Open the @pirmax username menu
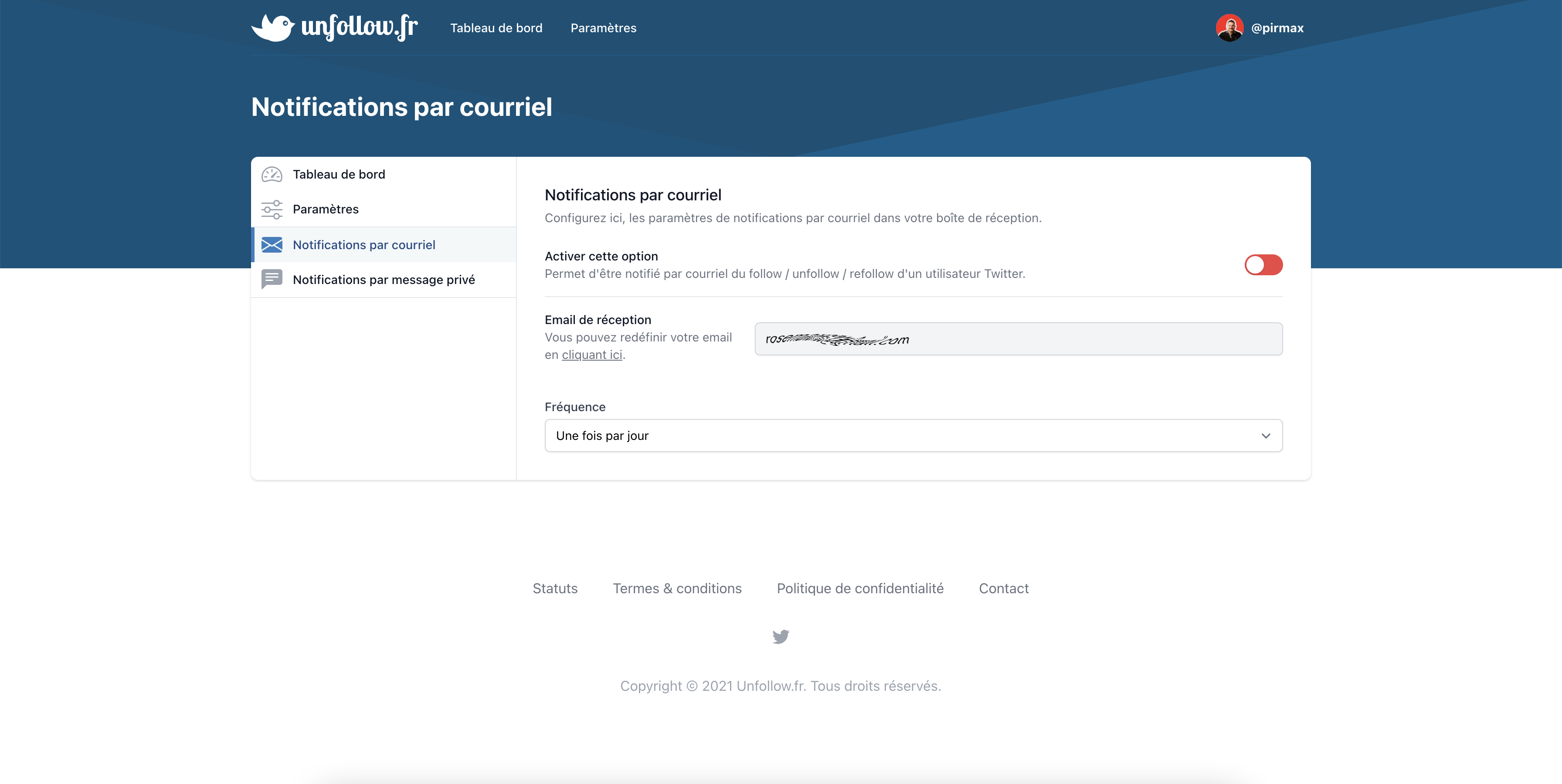Image resolution: width=1562 pixels, height=784 pixels. [1277, 28]
